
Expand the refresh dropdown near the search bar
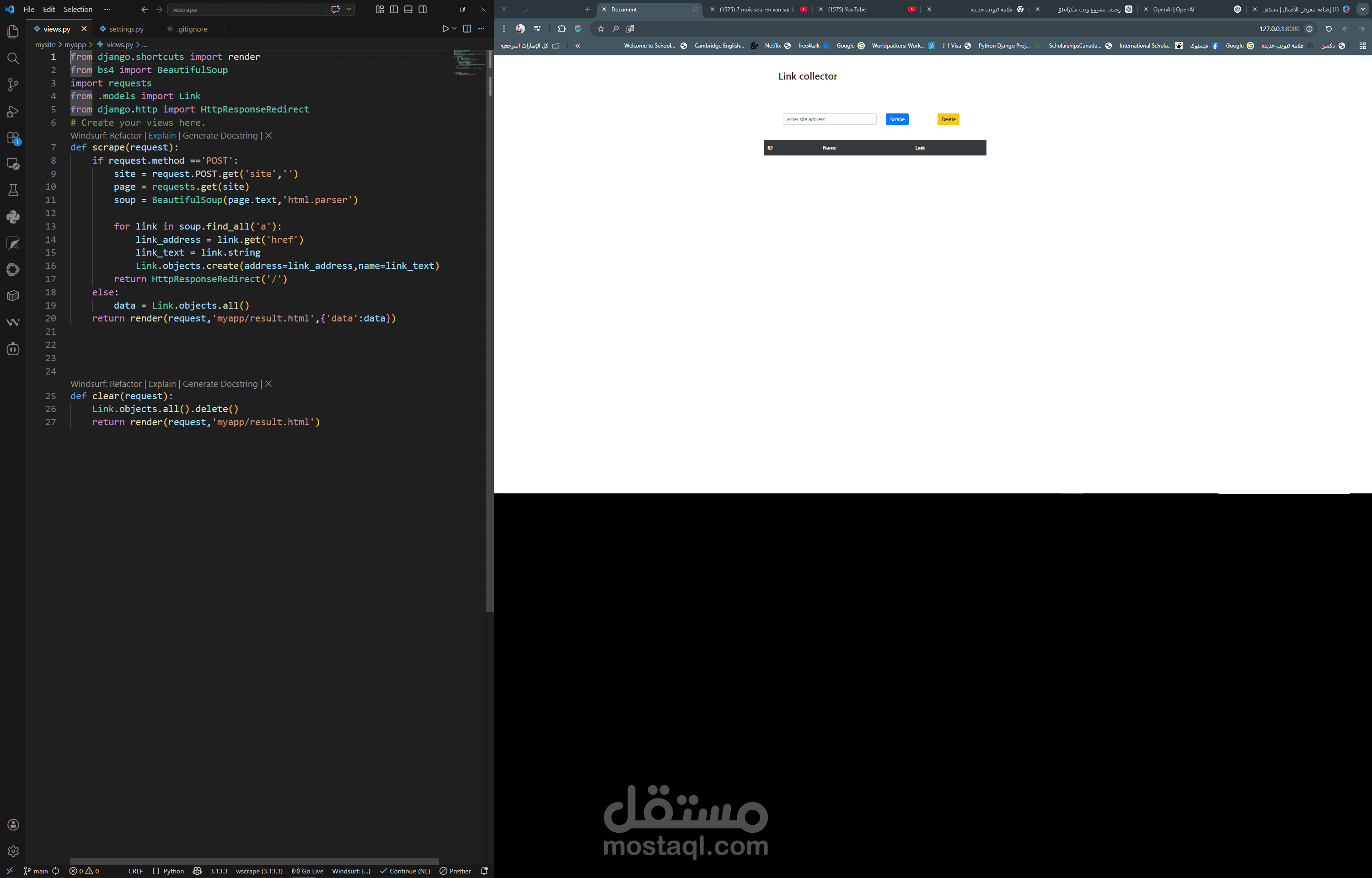(348, 9)
